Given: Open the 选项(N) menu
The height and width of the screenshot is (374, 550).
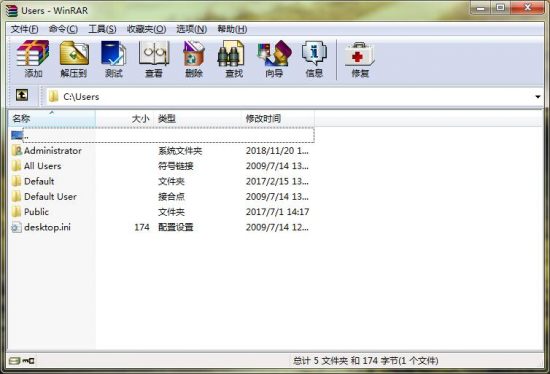Looking at the screenshot, I should point(192,29).
